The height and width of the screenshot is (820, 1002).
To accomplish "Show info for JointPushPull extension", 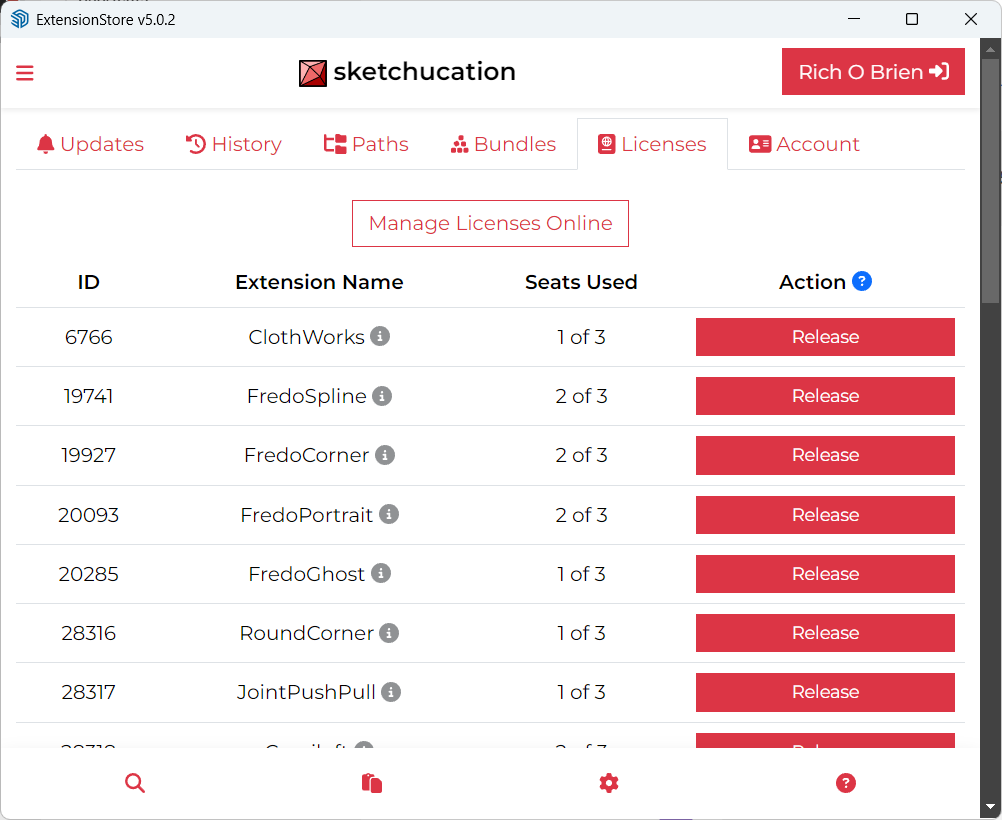I will [x=391, y=692].
